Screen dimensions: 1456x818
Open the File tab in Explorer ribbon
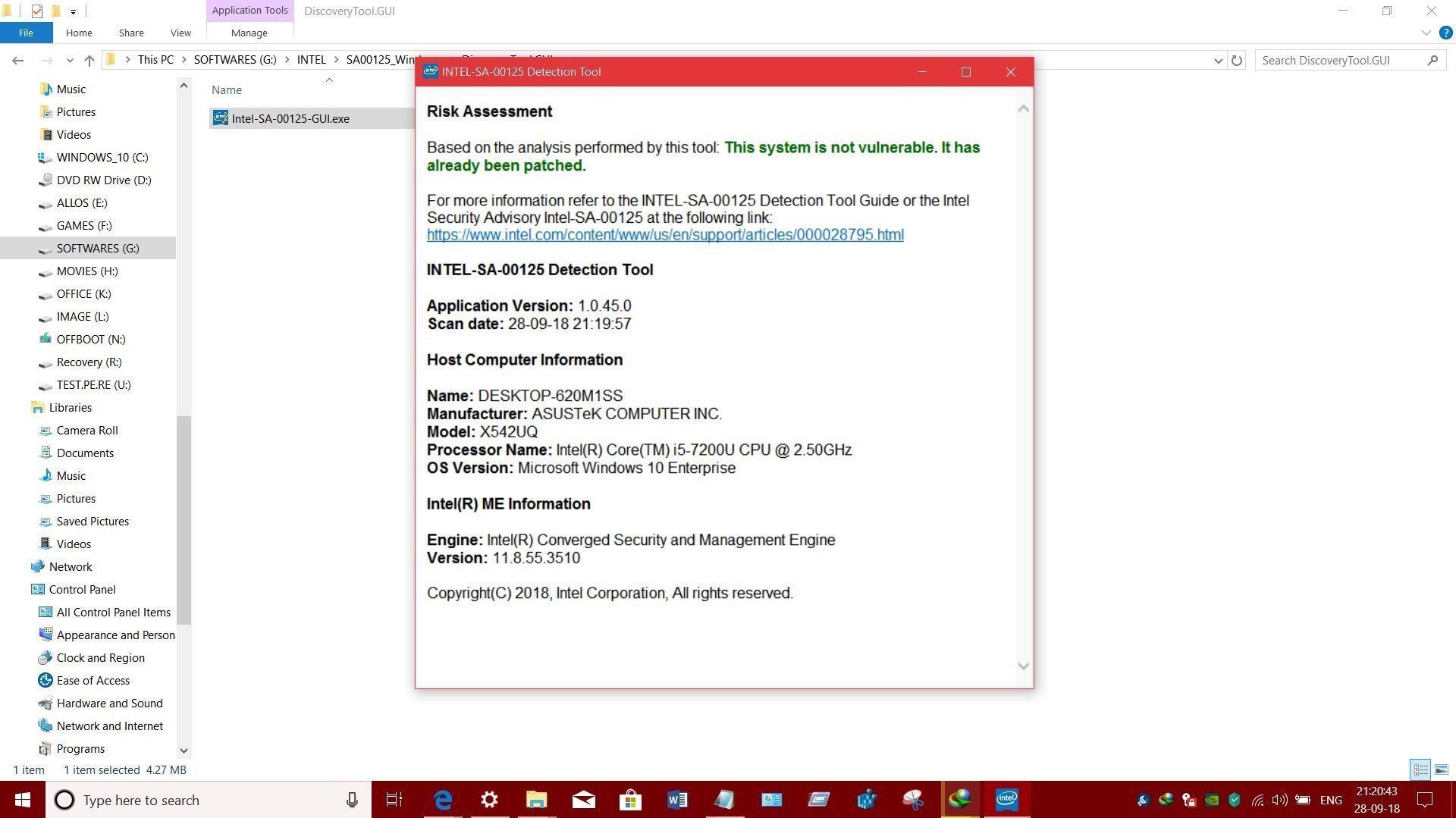click(26, 33)
